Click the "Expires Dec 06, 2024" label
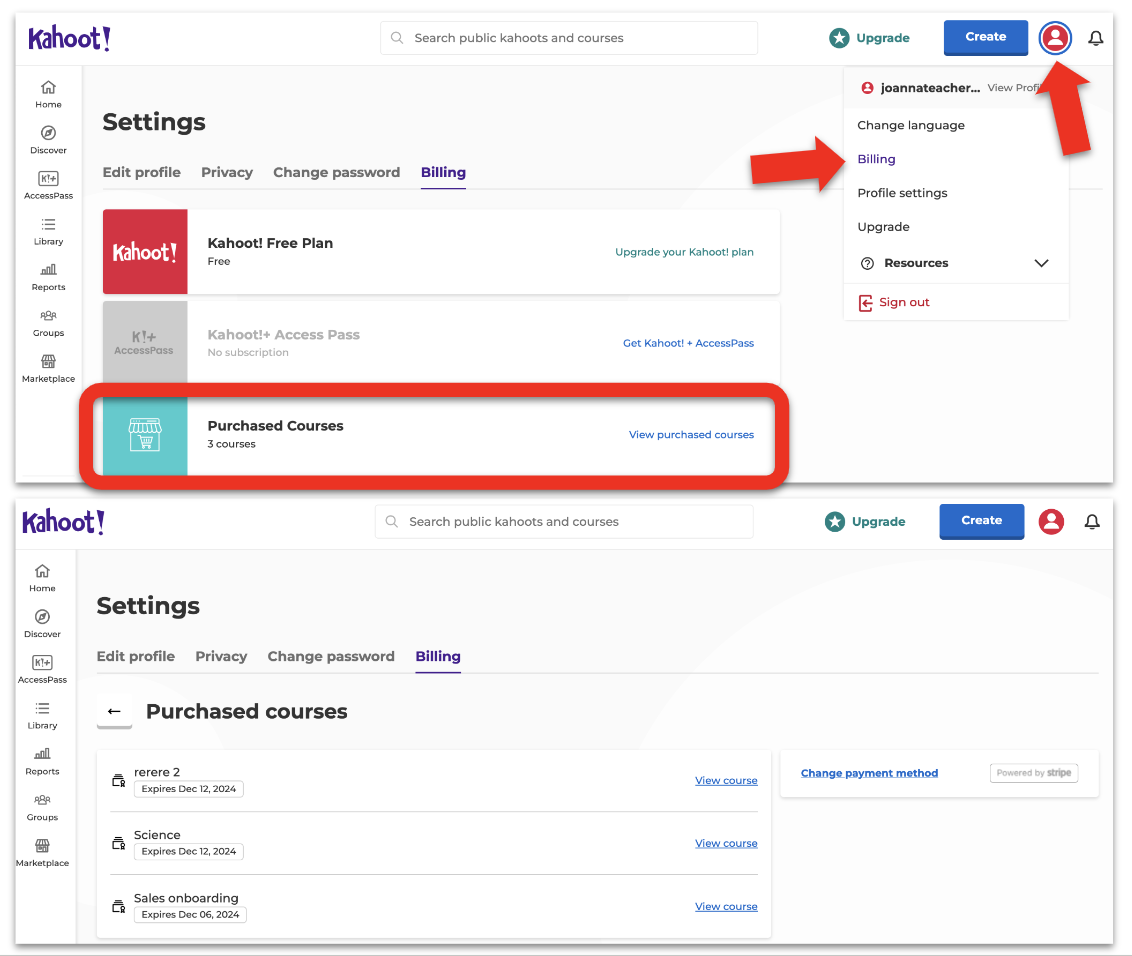The width and height of the screenshot is (1132, 956). click(191, 915)
